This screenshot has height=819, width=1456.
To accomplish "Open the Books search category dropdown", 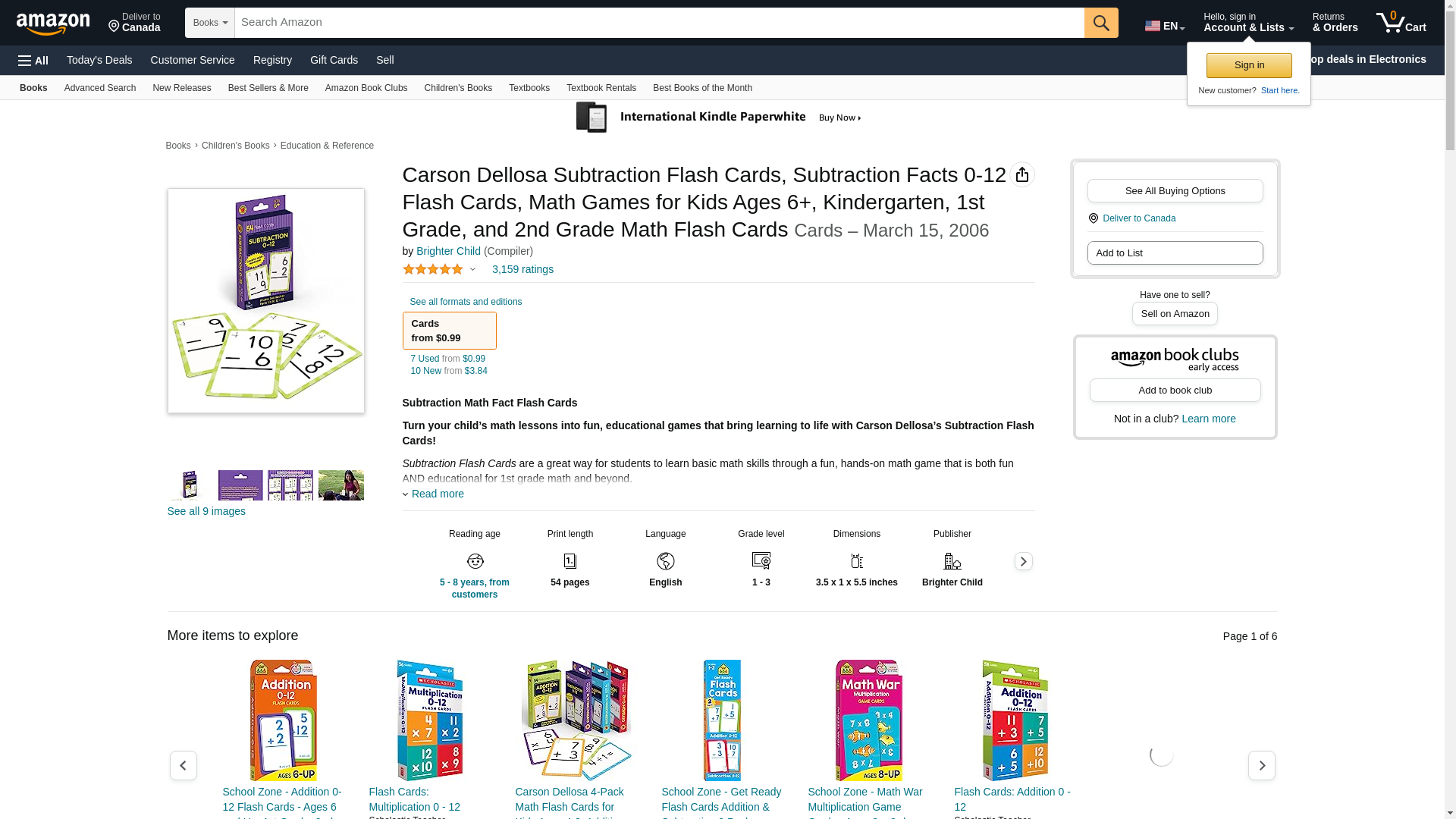I will pos(210,23).
